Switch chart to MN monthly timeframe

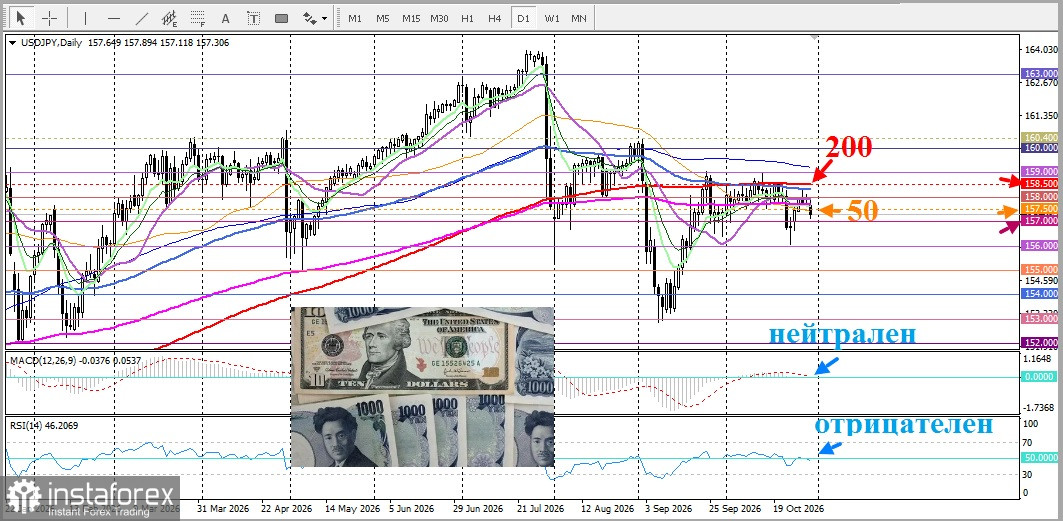point(579,18)
